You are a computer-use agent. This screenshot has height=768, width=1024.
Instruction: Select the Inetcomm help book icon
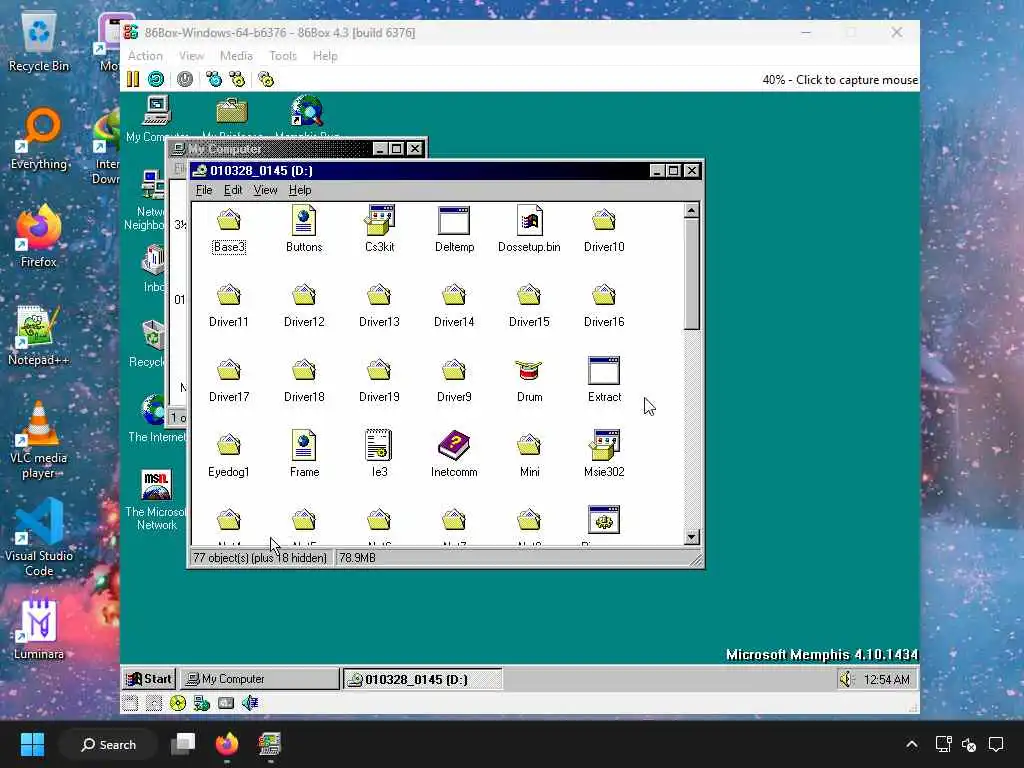[x=454, y=455]
